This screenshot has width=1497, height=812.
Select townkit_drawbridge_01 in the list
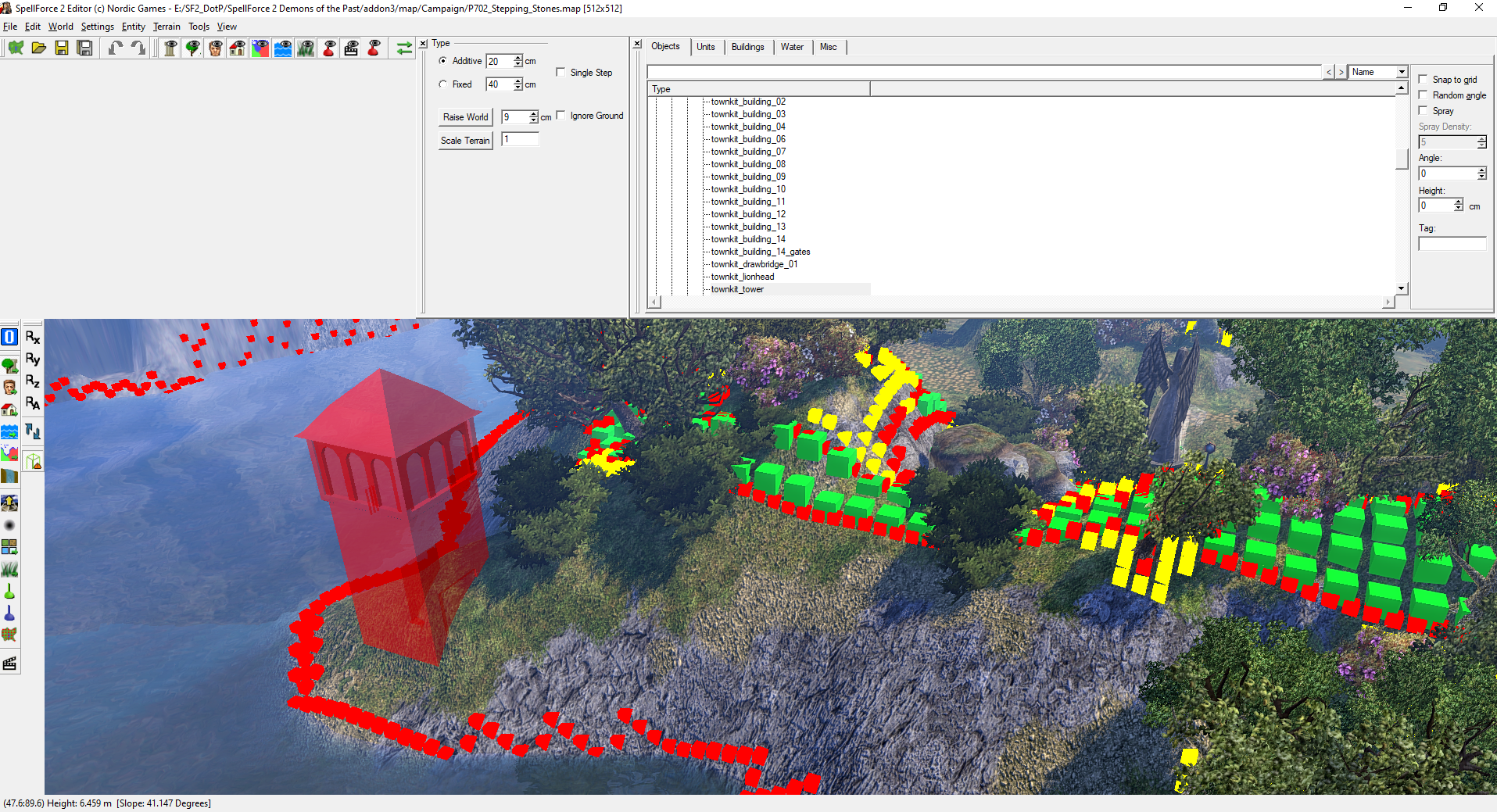[x=754, y=264]
